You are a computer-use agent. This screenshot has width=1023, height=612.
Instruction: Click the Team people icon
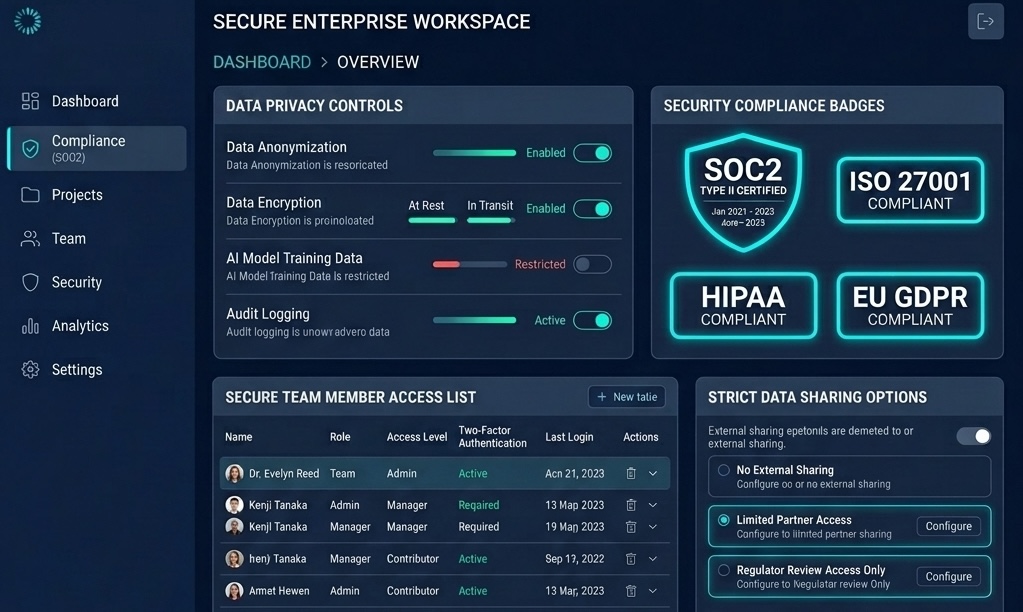click(30, 238)
